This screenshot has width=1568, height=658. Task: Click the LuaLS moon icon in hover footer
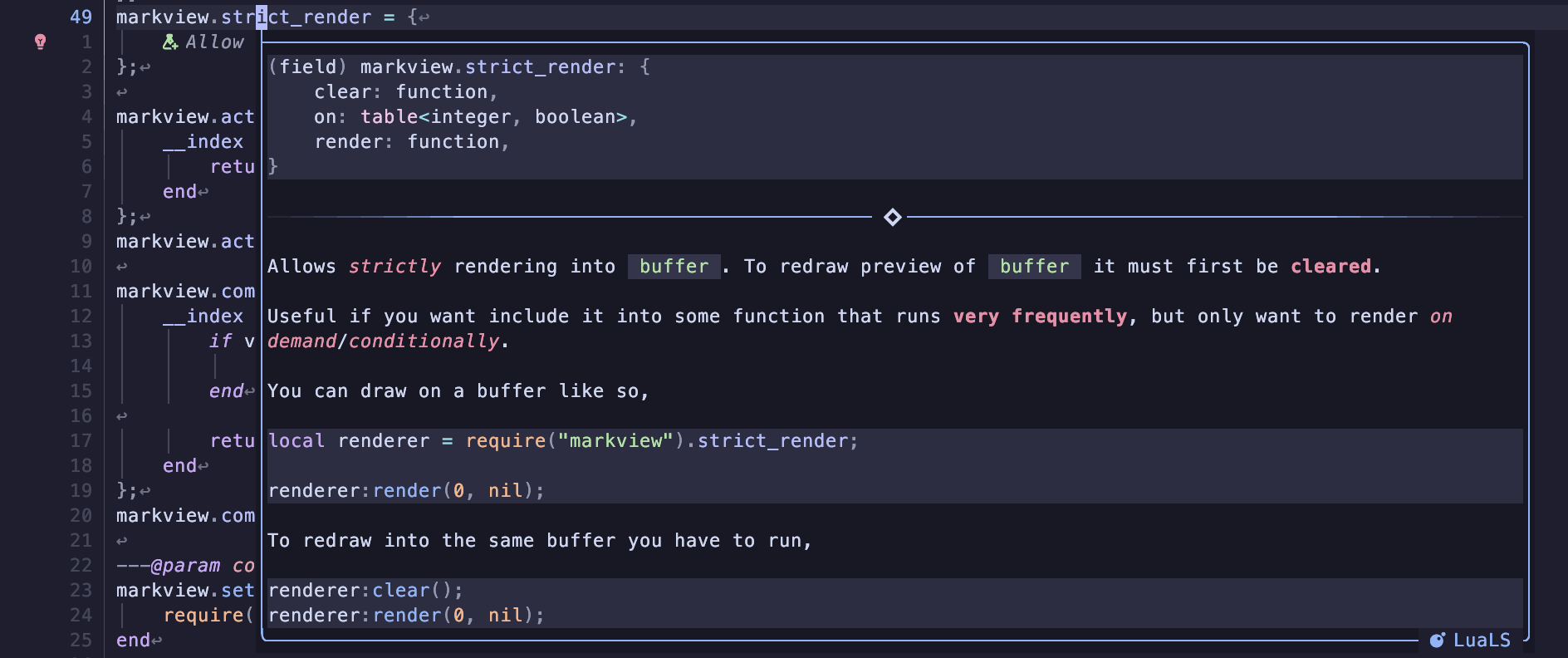(1437, 640)
